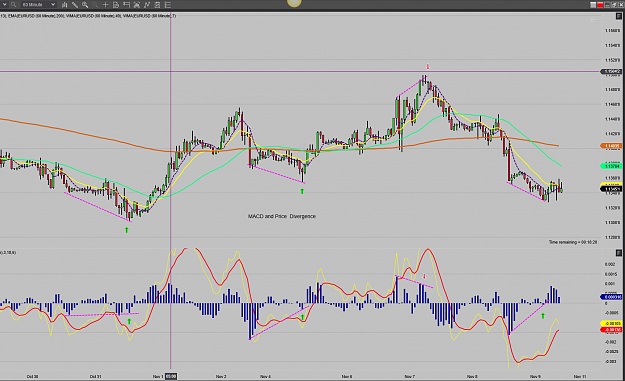Click the yellow MACD value marker

611,323
